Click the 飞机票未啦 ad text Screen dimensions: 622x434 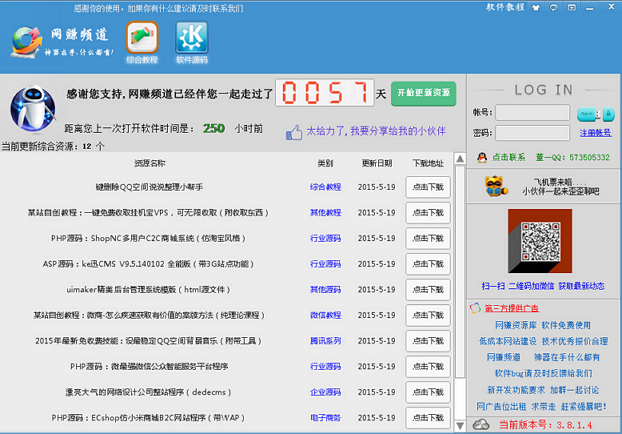coord(561,186)
